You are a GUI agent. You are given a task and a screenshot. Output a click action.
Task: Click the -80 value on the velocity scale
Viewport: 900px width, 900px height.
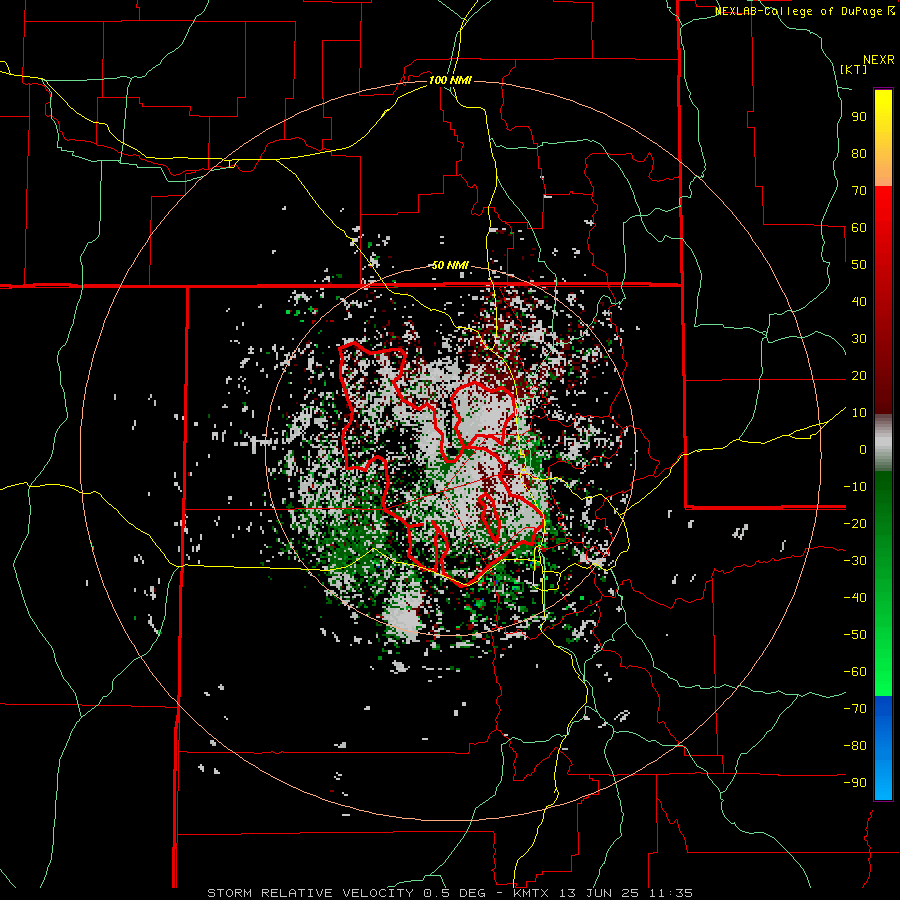(855, 746)
